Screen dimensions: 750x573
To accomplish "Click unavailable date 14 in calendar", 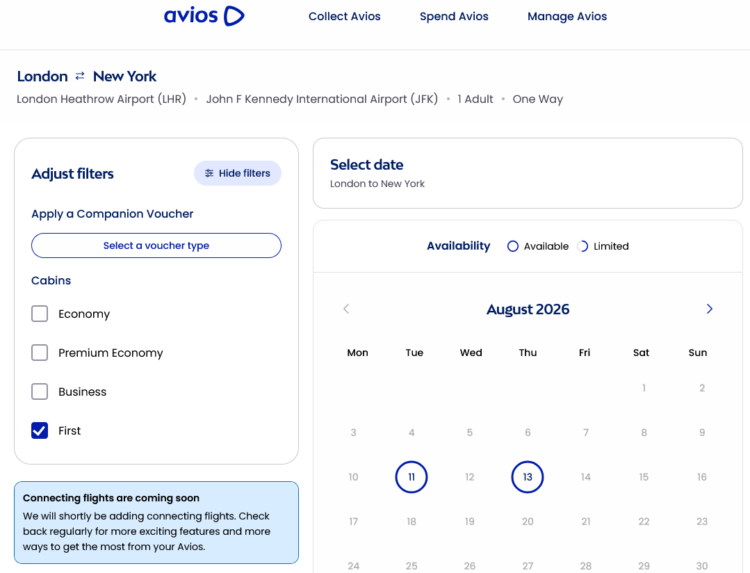I will pos(585,477).
